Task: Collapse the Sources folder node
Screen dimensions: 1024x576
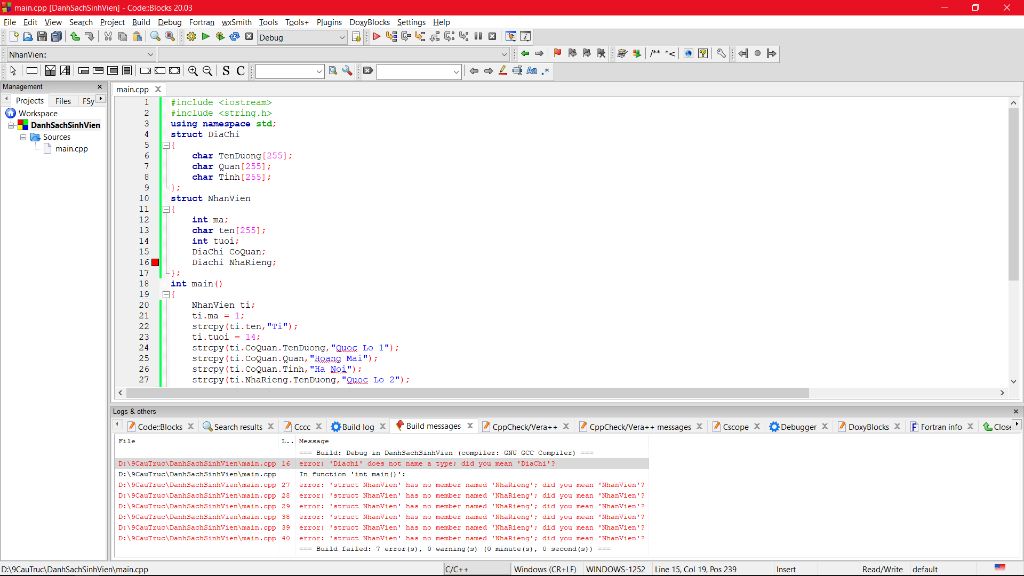Action: click(23, 137)
